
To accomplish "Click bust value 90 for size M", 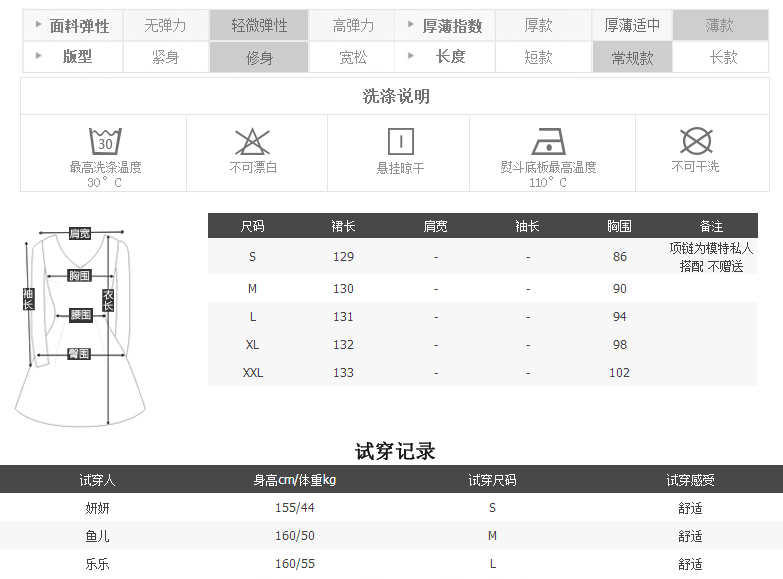I will point(620,289).
